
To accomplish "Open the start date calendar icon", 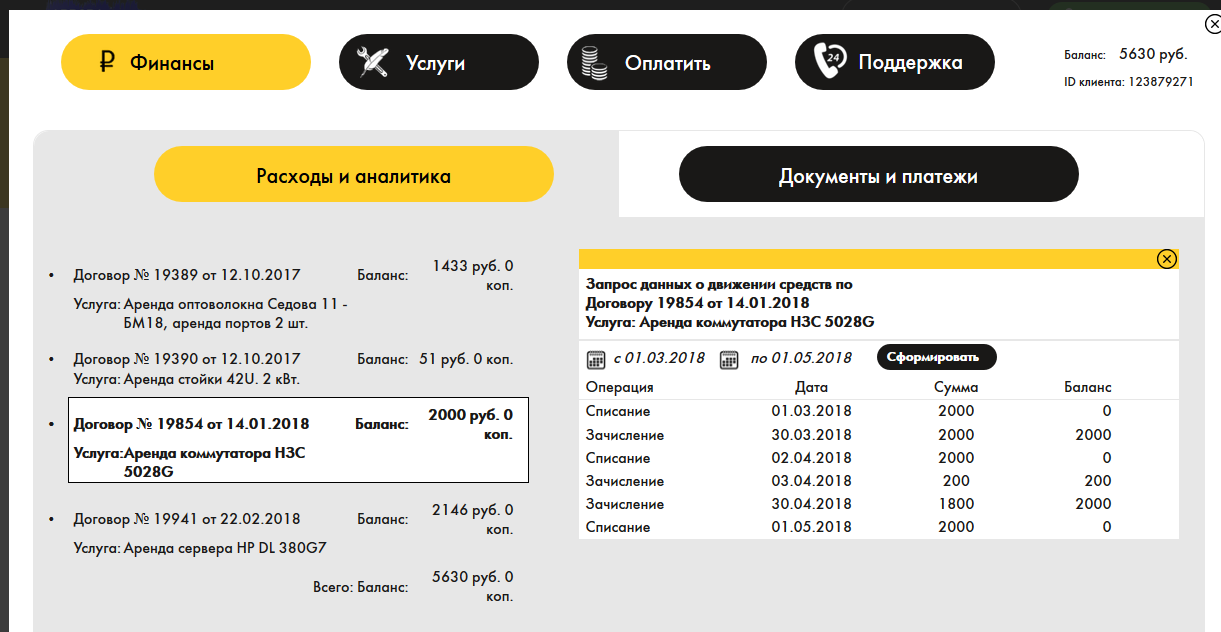I will 596,358.
